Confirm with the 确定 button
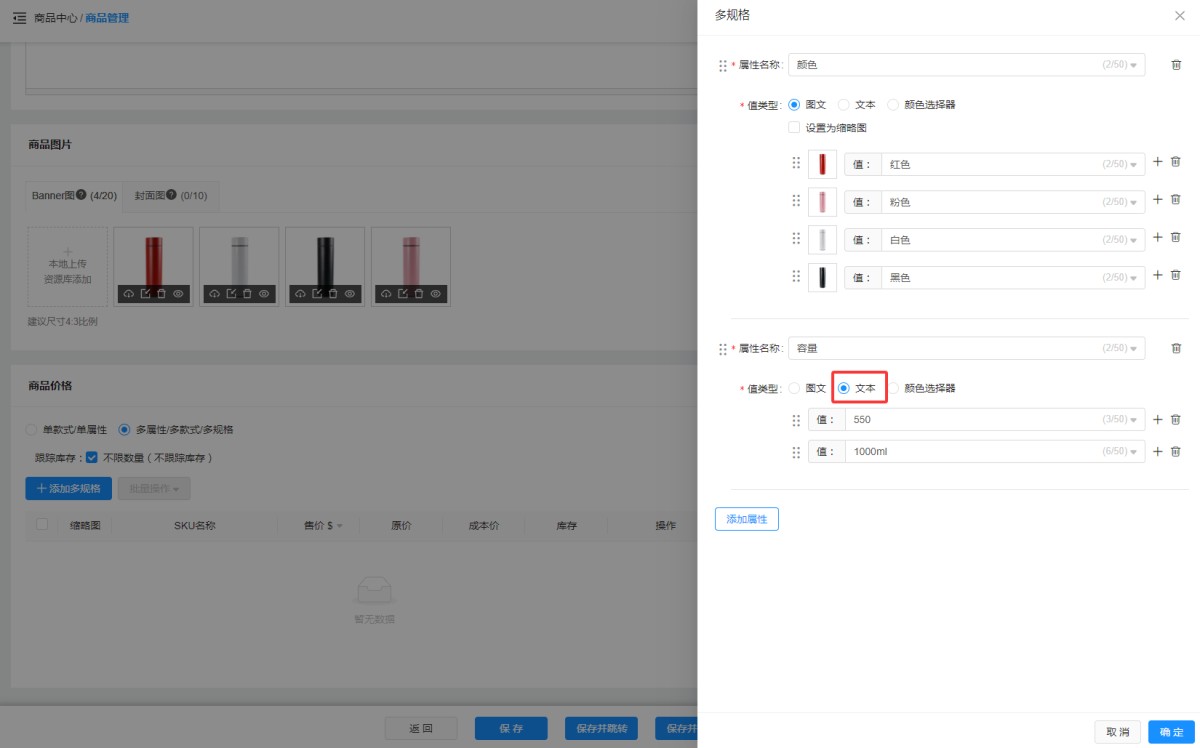This screenshot has height=748, width=1200. (x=1172, y=733)
